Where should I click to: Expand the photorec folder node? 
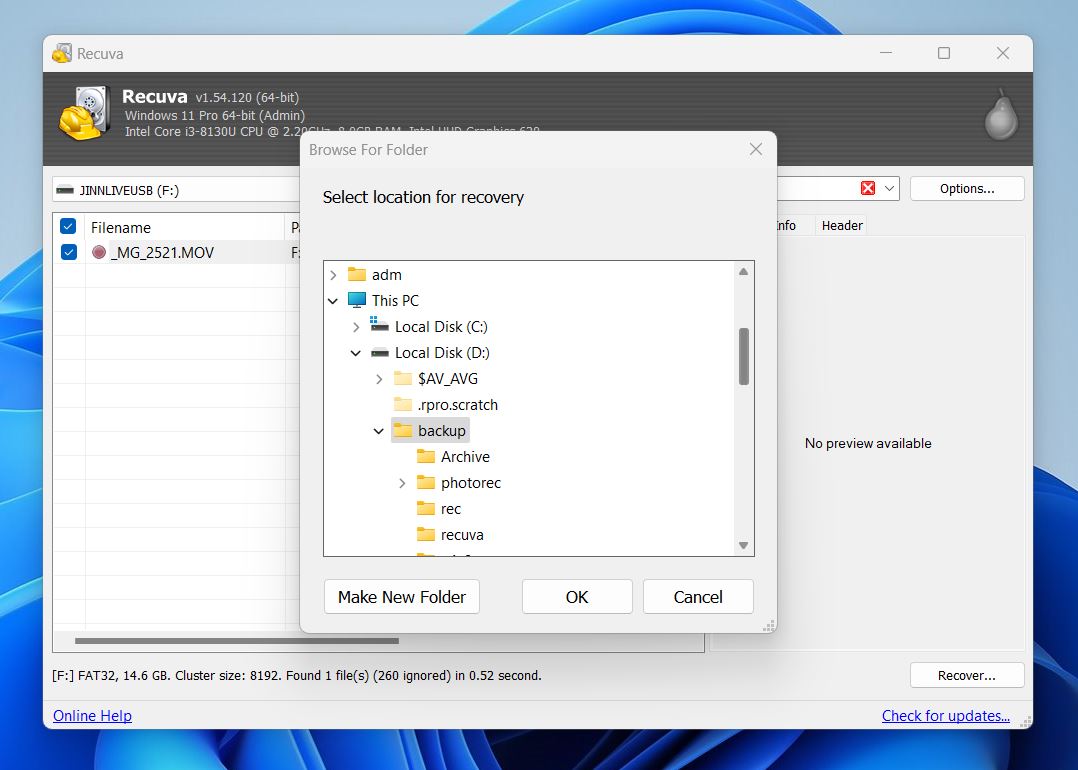pos(402,483)
